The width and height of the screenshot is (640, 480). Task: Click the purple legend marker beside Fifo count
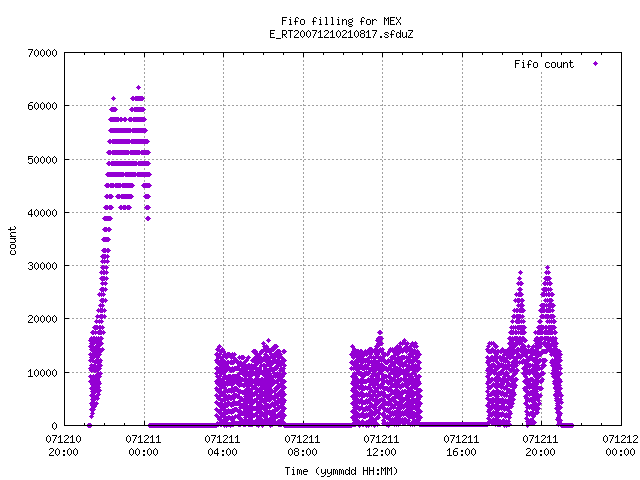point(596,64)
